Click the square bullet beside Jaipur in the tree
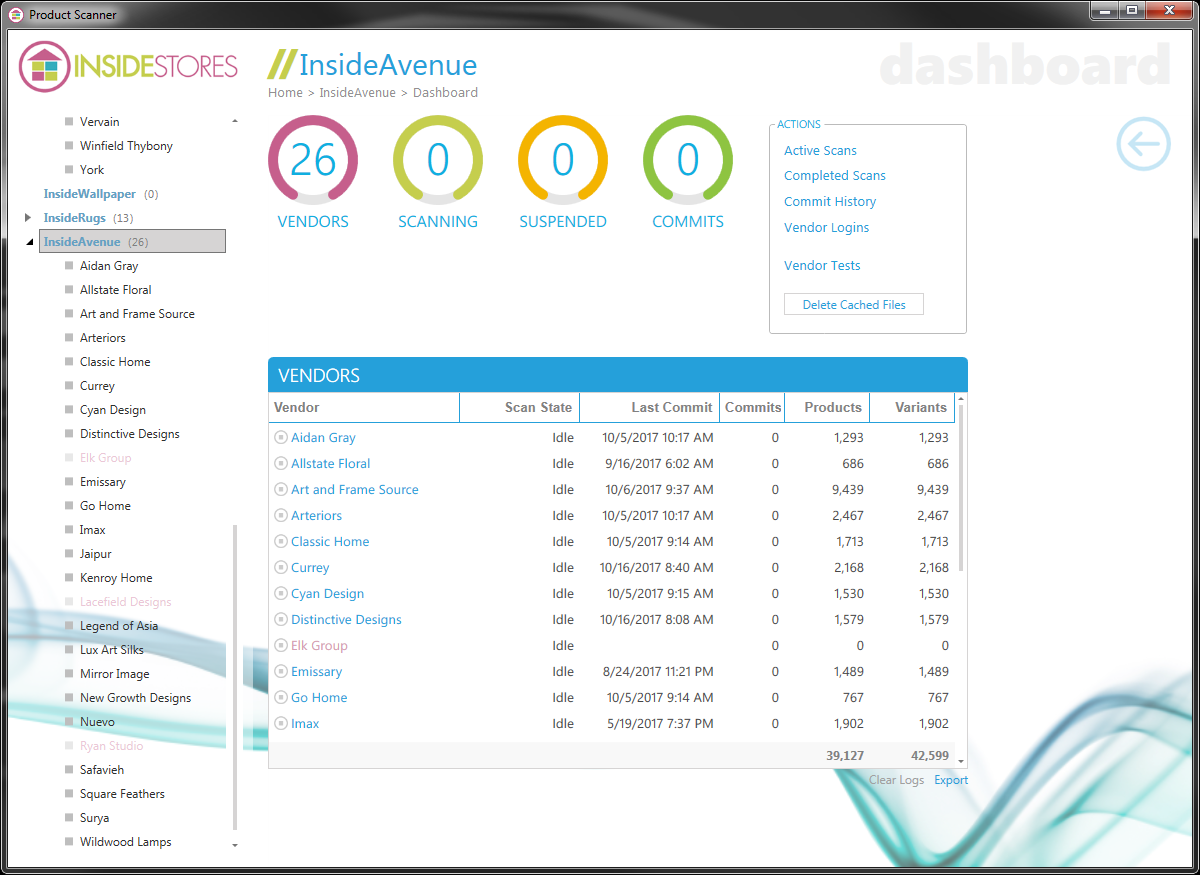 (x=69, y=554)
